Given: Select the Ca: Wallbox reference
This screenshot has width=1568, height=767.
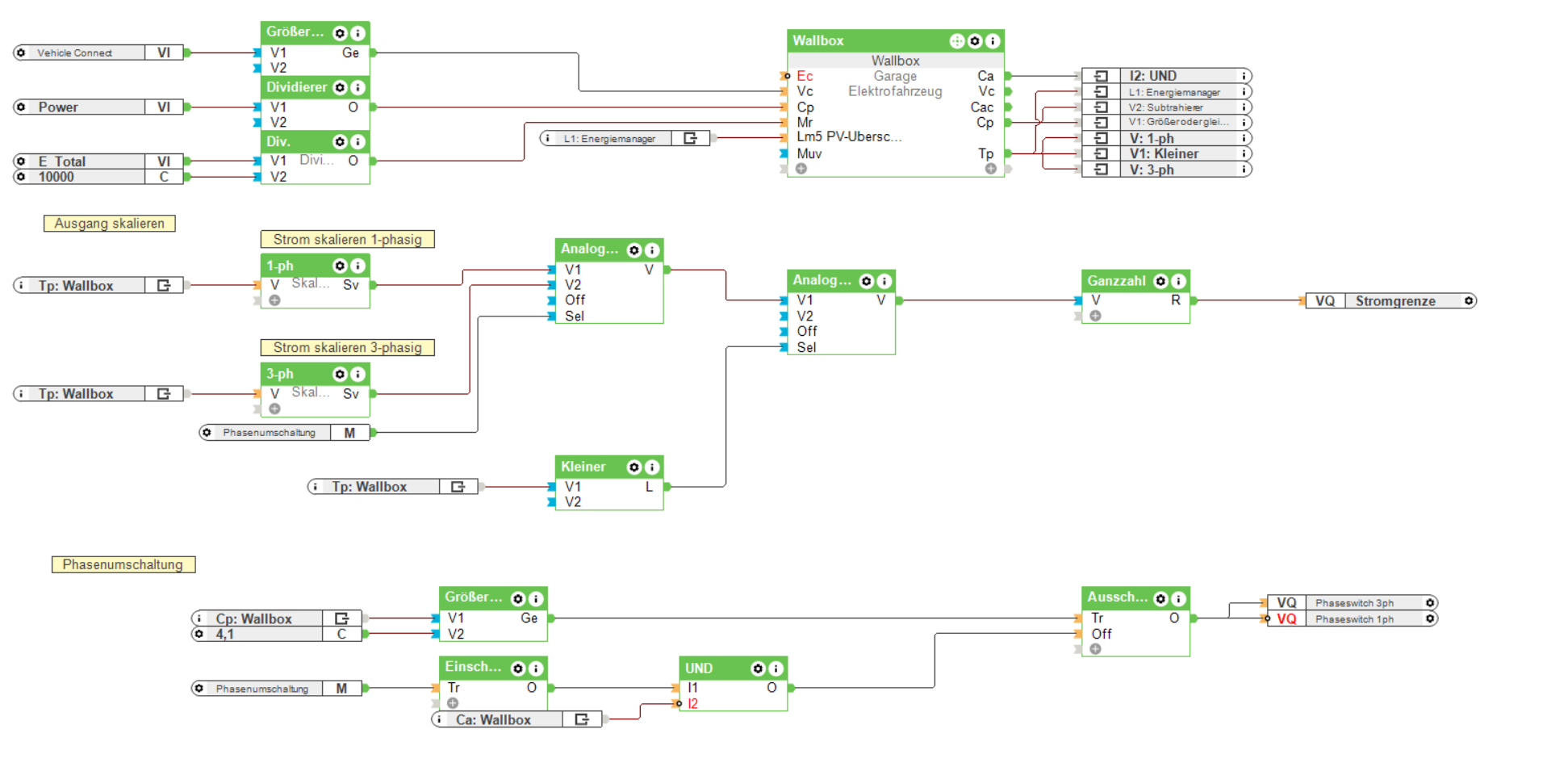Looking at the screenshot, I should click(x=517, y=719).
